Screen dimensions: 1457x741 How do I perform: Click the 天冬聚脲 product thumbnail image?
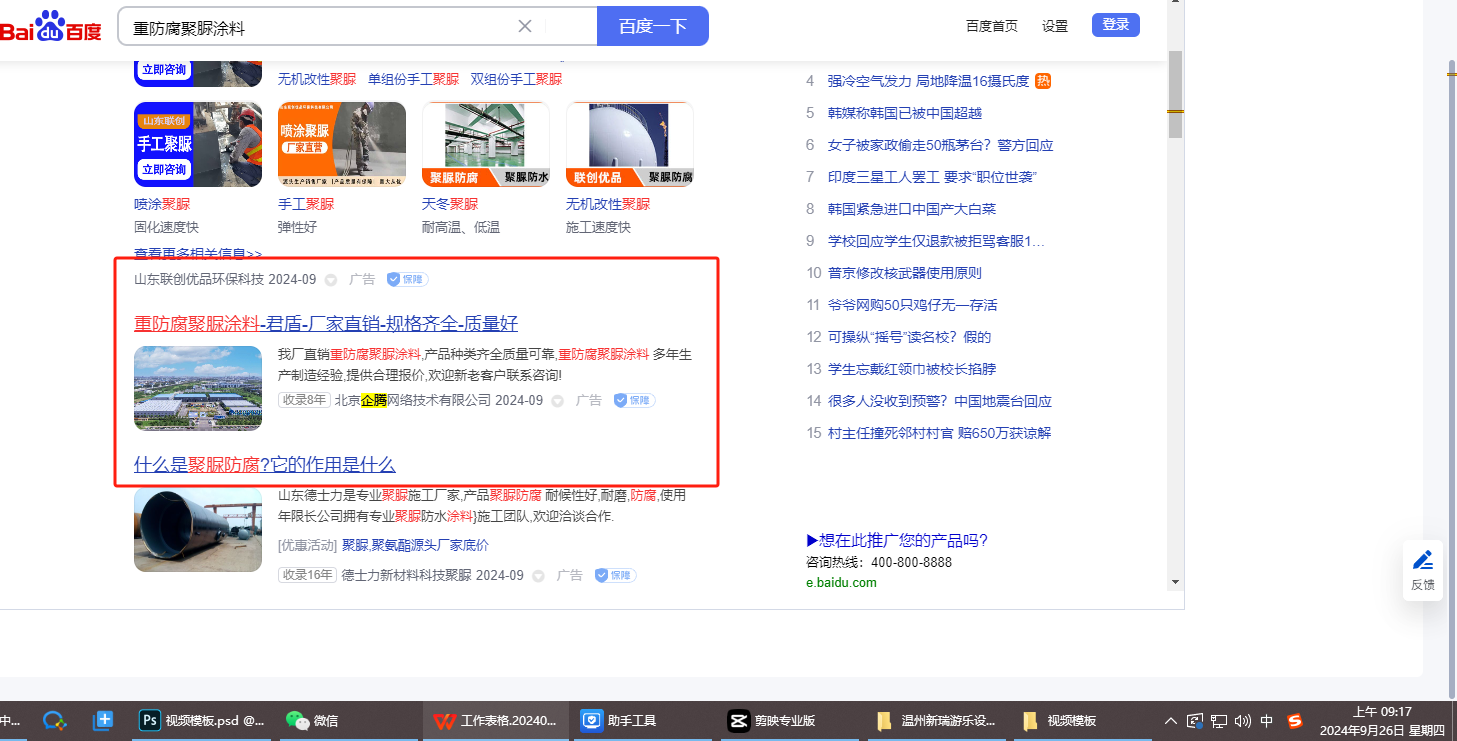tap(485, 144)
